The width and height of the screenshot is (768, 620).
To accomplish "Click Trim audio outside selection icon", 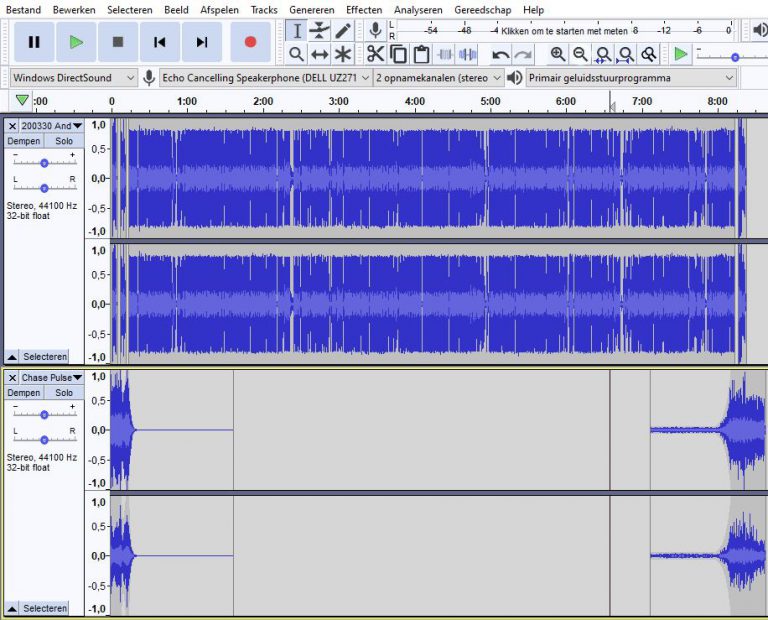I will [x=445, y=54].
